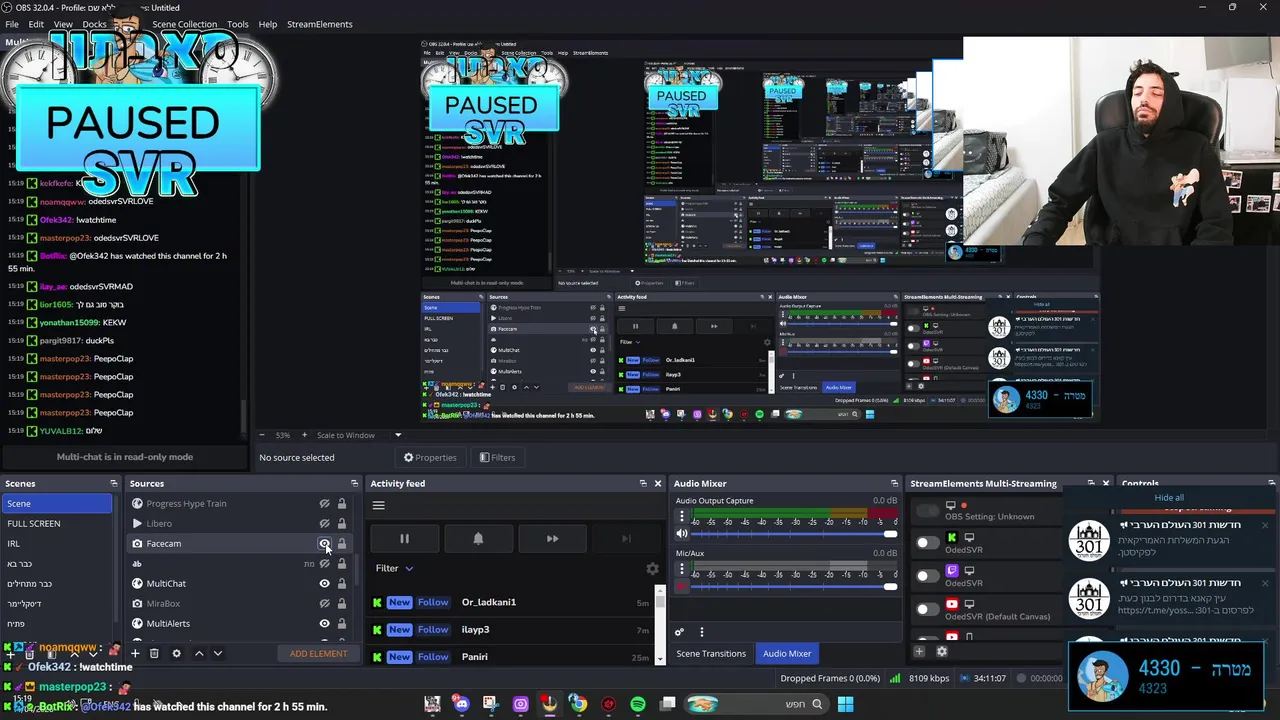This screenshot has width=1280, height=720.
Task: Open Spotify from the taskbar
Action: (x=638, y=704)
